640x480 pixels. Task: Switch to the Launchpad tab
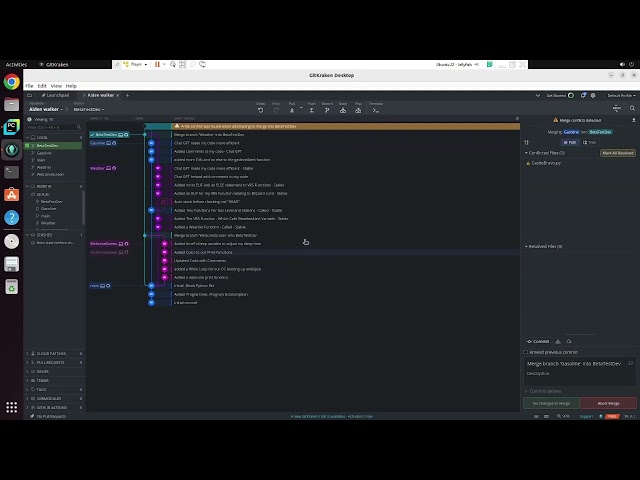click(56, 95)
